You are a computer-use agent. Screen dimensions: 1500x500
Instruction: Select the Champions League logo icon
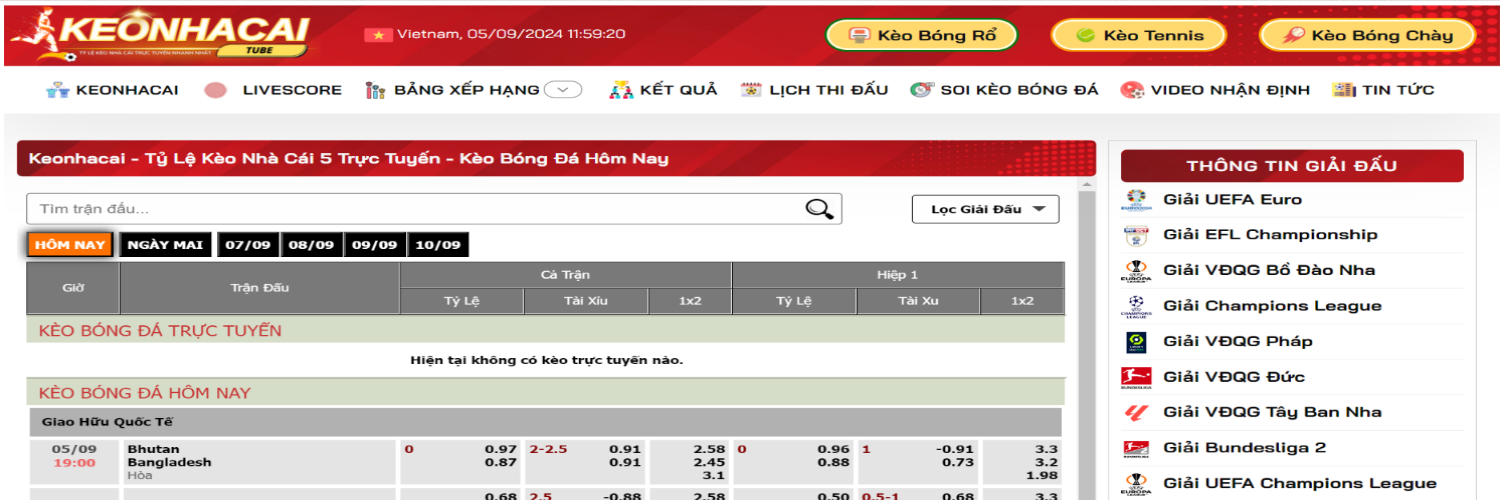[x=1137, y=306]
